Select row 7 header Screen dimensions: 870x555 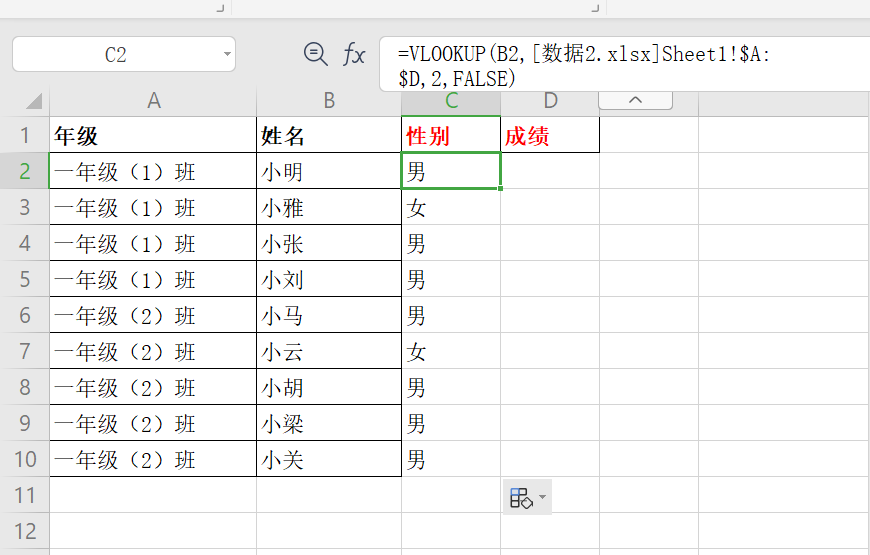24,351
